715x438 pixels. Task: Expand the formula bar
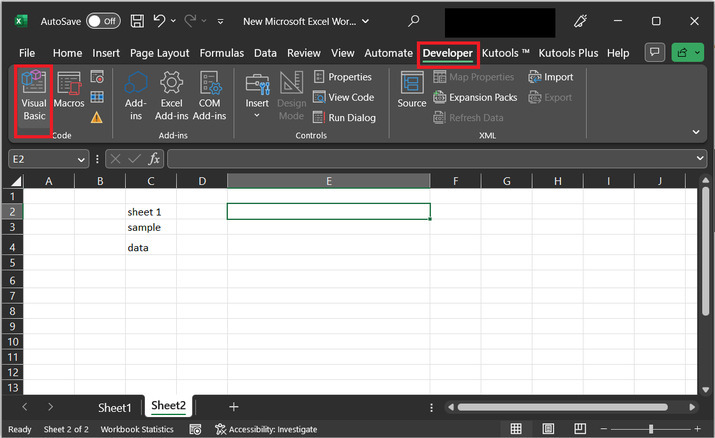pos(700,159)
